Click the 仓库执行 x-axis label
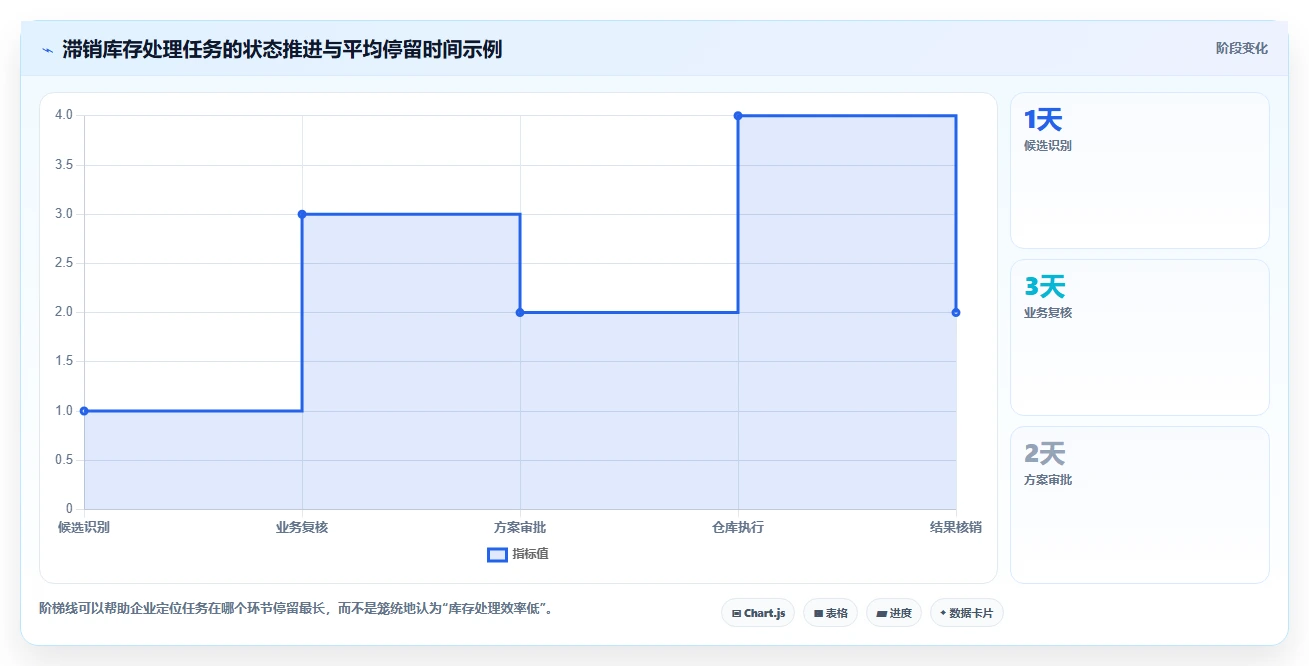The height and width of the screenshot is (666, 1309). point(738,528)
